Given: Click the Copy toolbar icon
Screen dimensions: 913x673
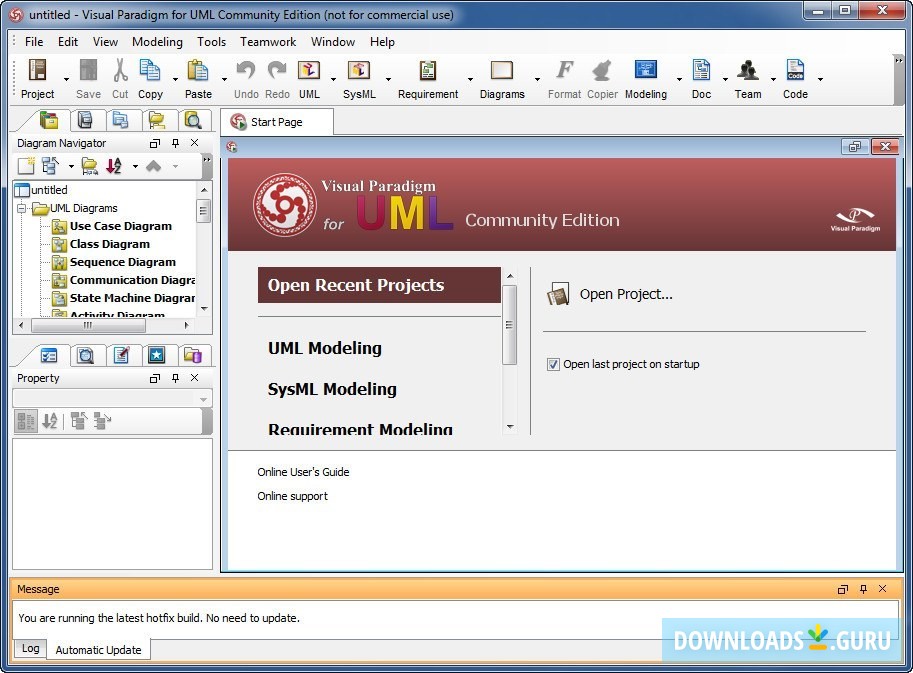Looking at the screenshot, I should pyautogui.click(x=150, y=70).
